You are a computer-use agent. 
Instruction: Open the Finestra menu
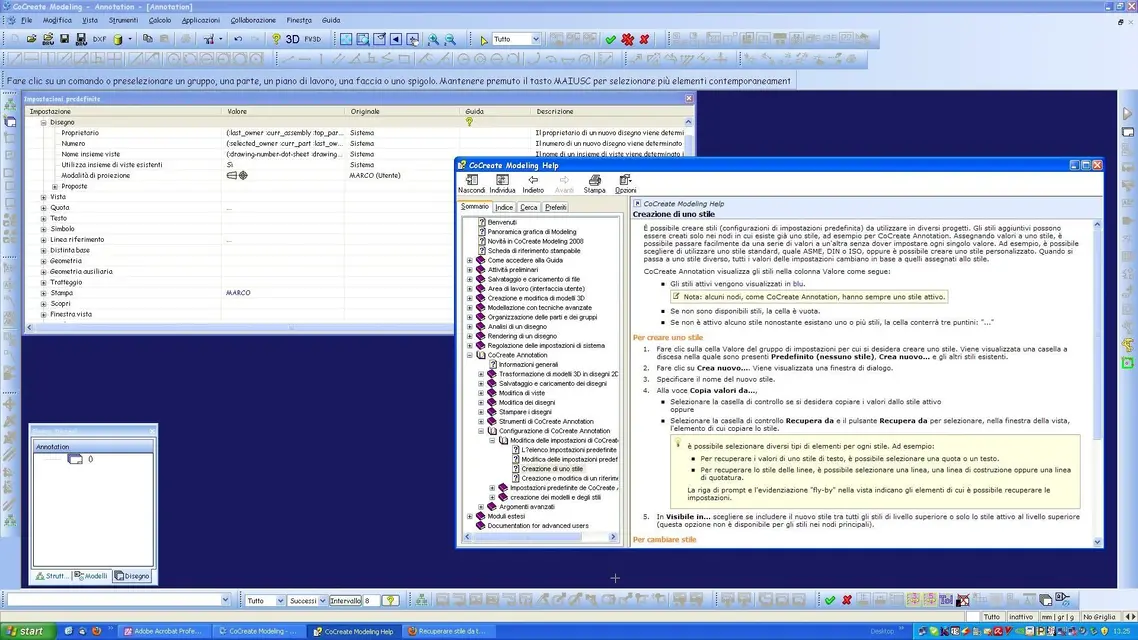(299, 20)
